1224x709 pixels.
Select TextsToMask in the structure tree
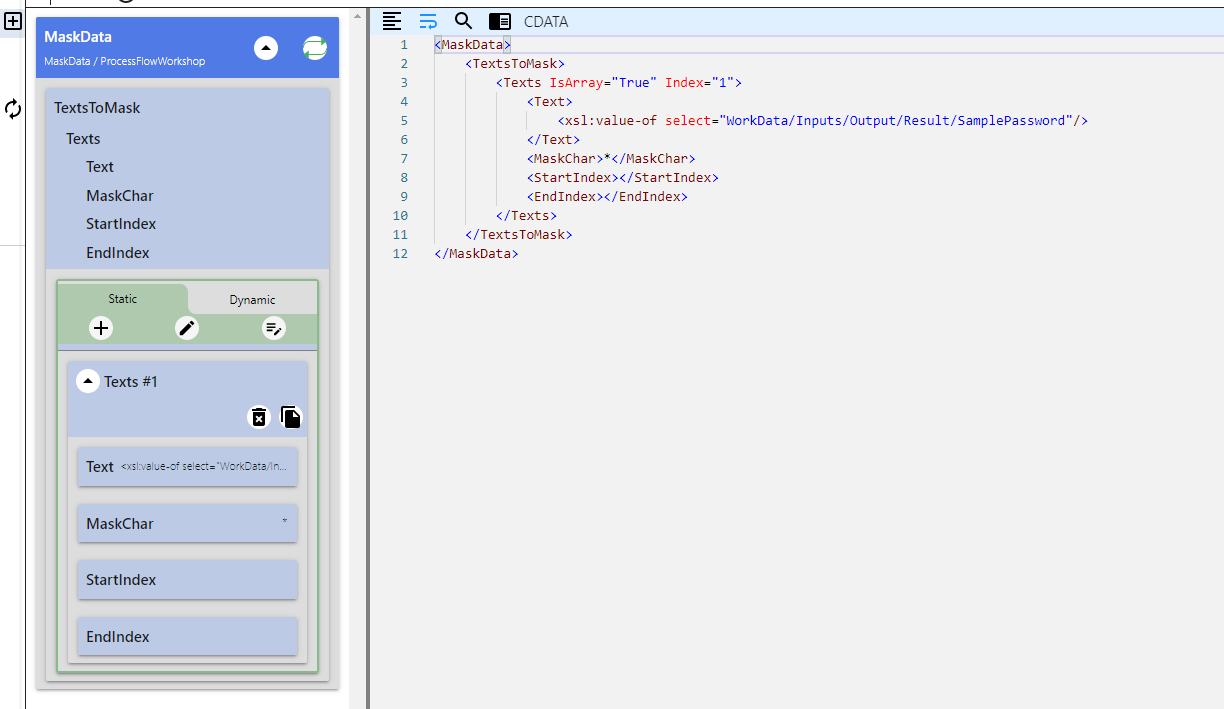pos(97,108)
